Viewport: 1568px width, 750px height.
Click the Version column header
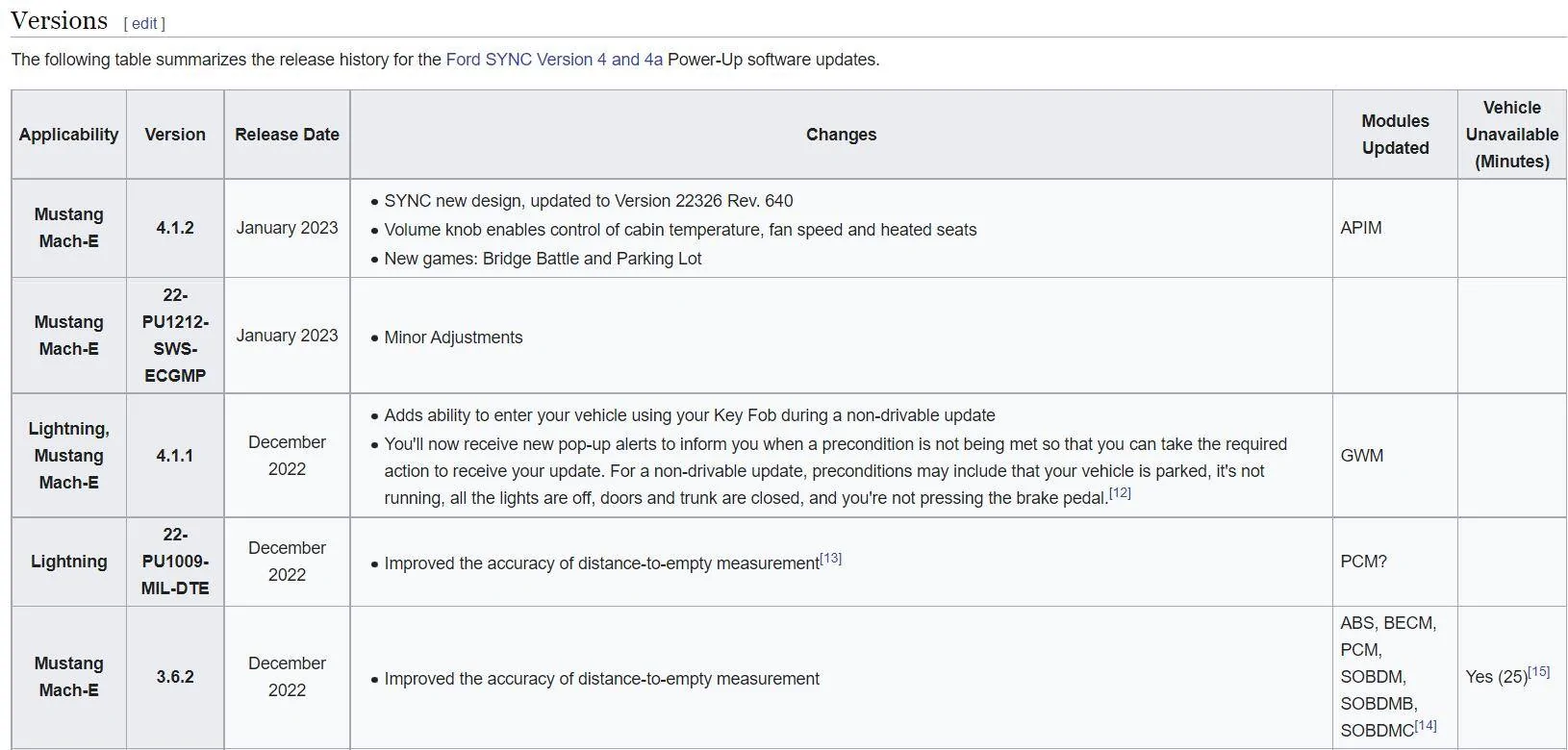[175, 135]
